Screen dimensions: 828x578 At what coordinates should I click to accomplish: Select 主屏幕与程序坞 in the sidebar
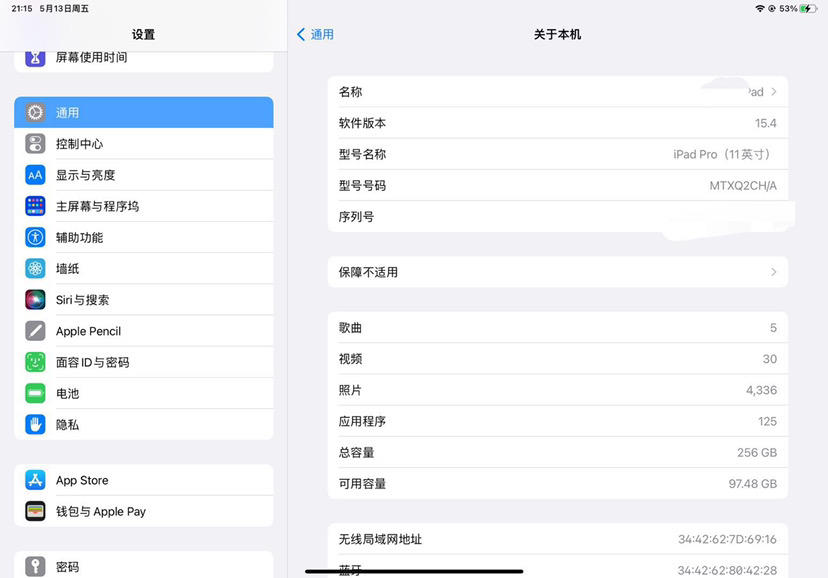(144, 206)
